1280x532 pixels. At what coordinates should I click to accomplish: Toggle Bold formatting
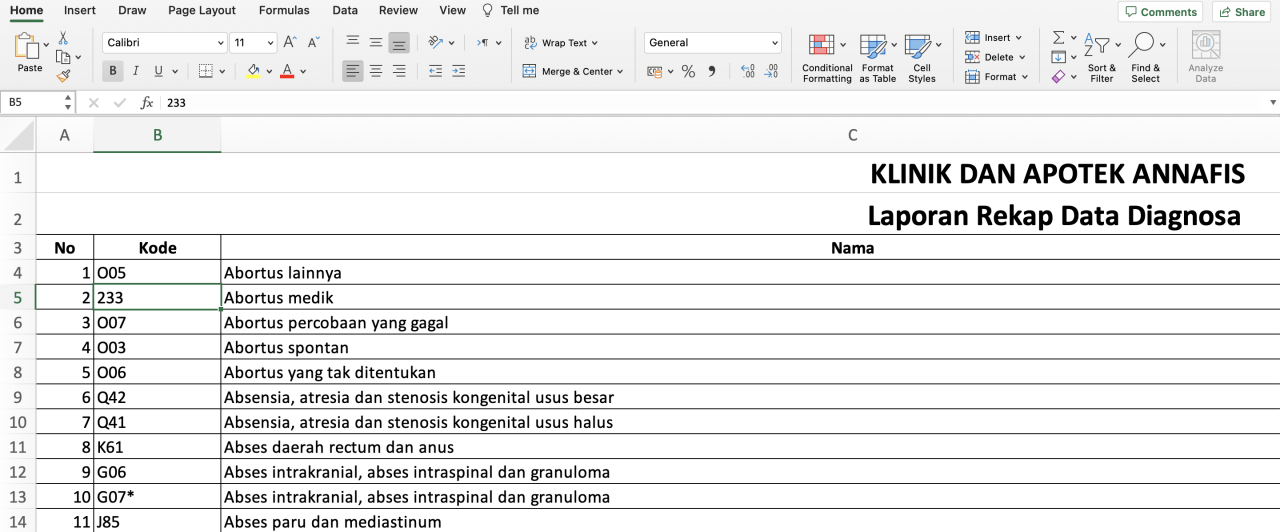(x=113, y=71)
